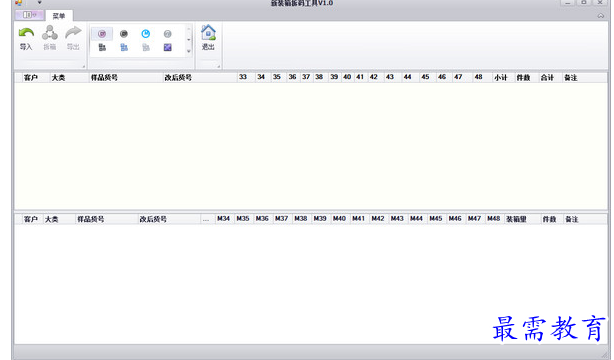Viewport: 614px width, 360px height.
Task: Select the blue round skin in gallery
Action: tap(146, 34)
